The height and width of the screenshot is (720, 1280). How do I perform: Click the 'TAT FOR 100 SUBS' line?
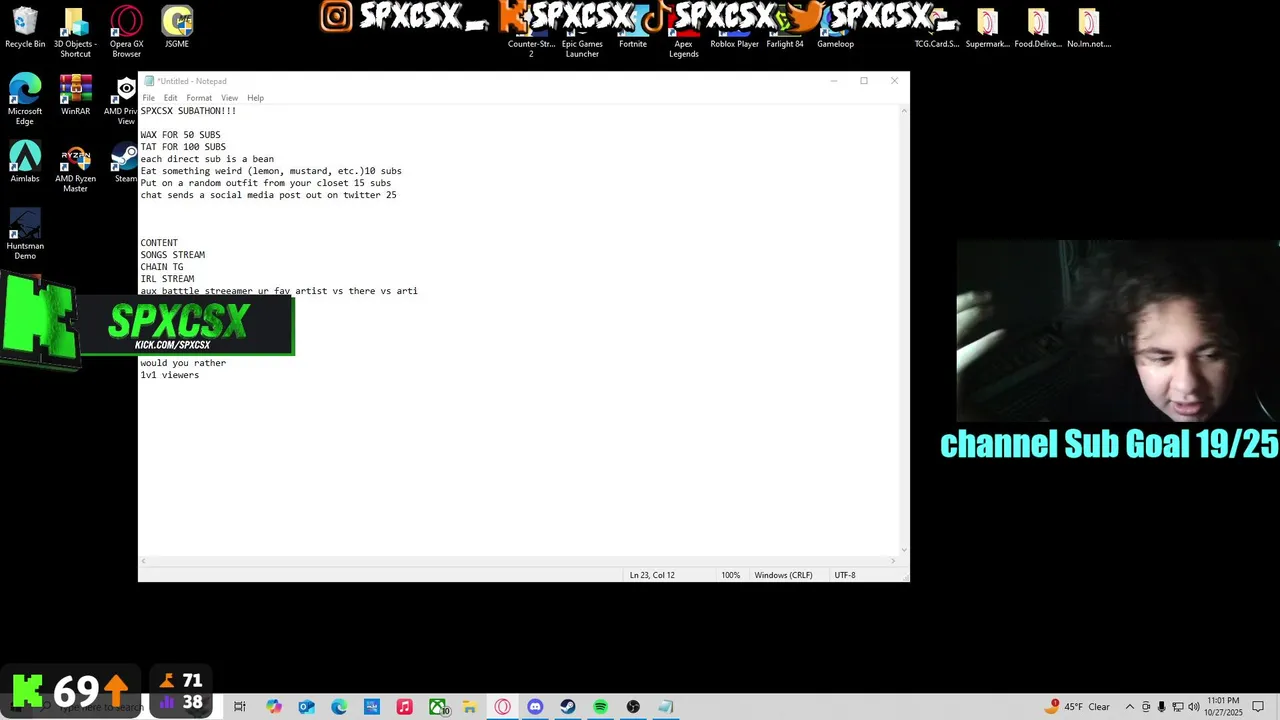tap(183, 147)
